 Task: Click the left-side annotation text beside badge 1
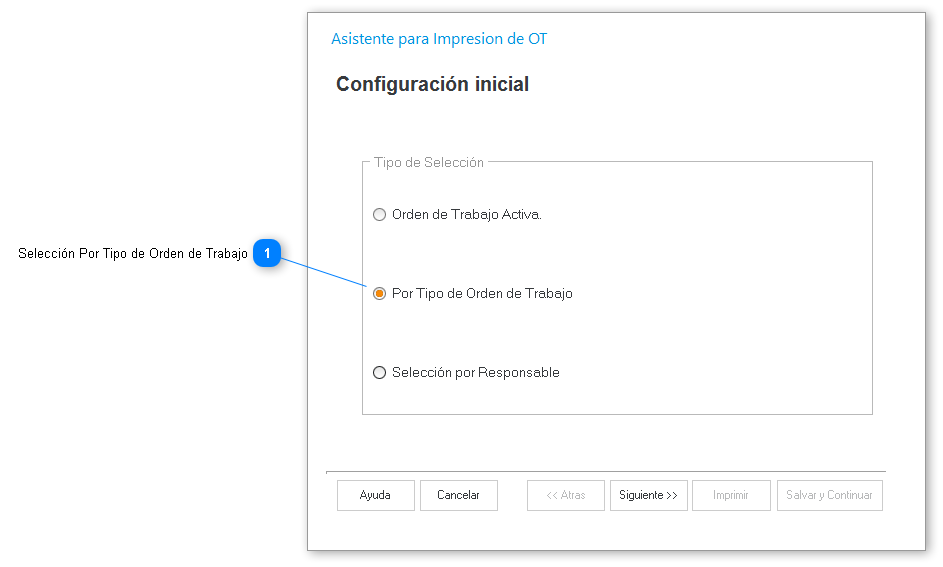click(x=133, y=254)
